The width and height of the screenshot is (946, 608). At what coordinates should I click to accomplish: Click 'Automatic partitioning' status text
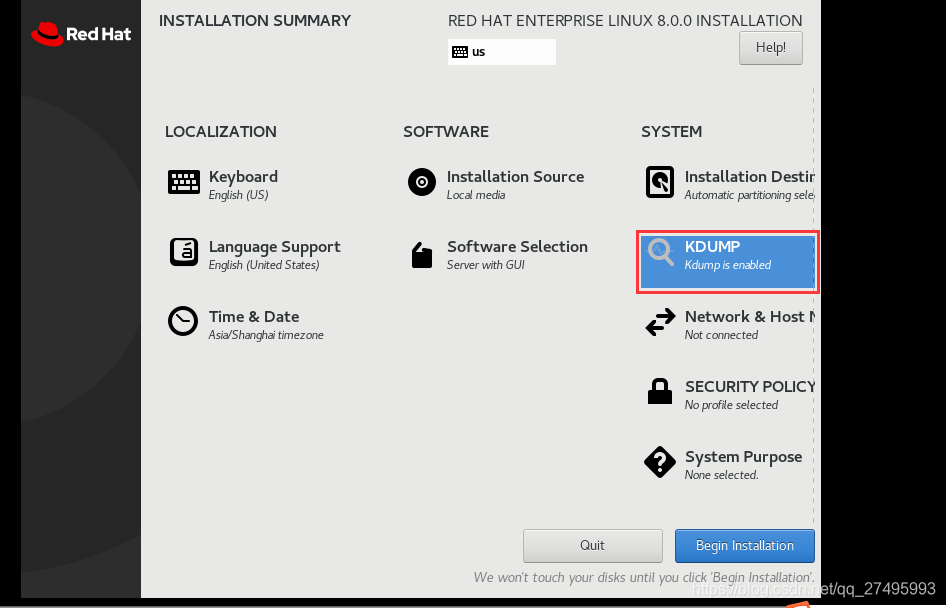point(749,195)
